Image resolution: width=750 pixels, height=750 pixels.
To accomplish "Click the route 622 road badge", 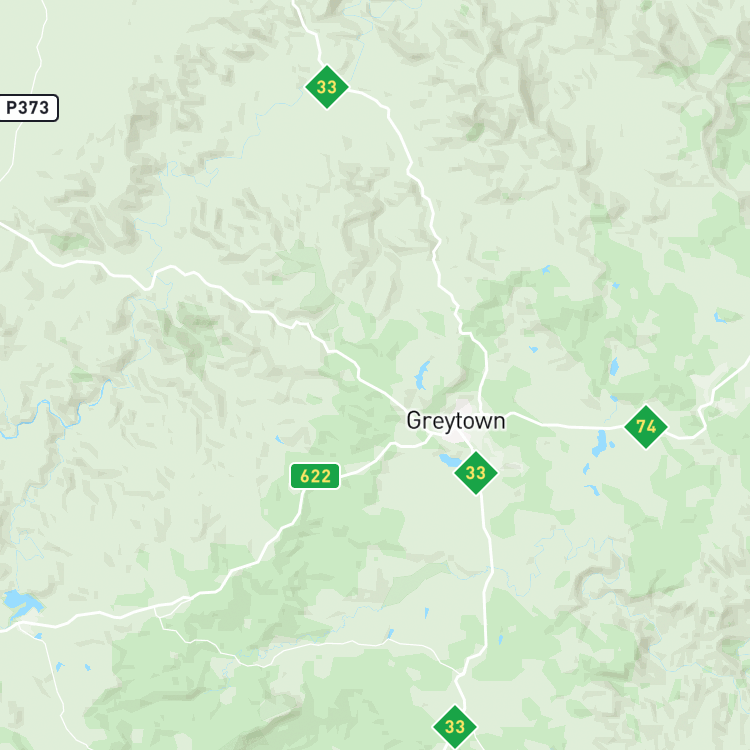I will [315, 476].
